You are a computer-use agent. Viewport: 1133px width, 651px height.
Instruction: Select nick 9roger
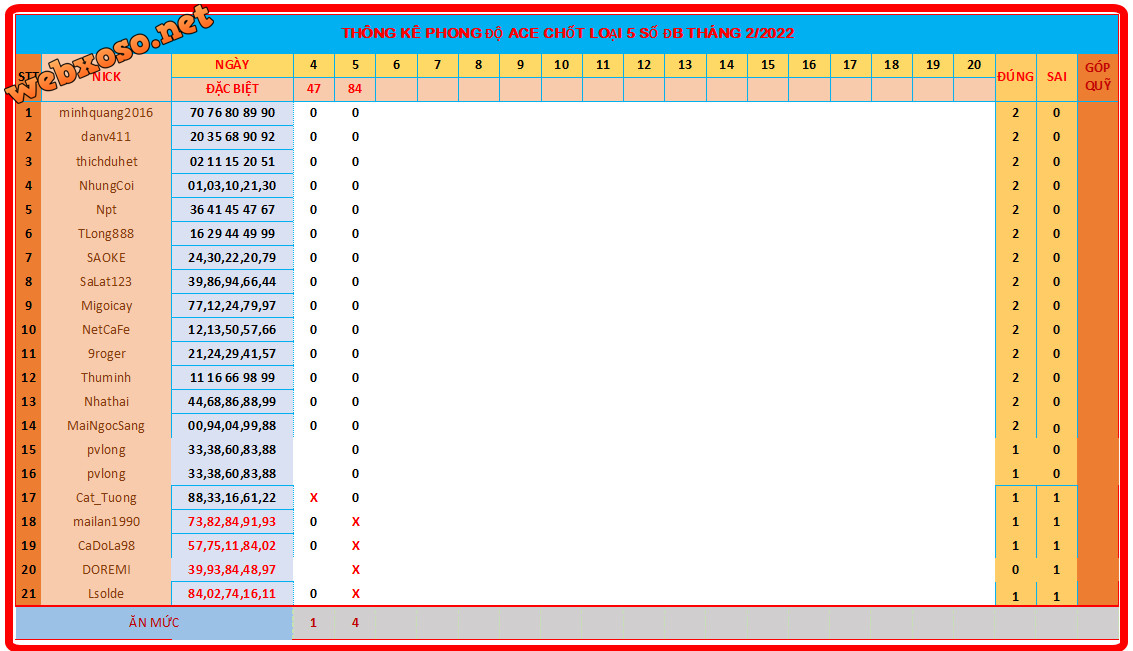point(106,353)
